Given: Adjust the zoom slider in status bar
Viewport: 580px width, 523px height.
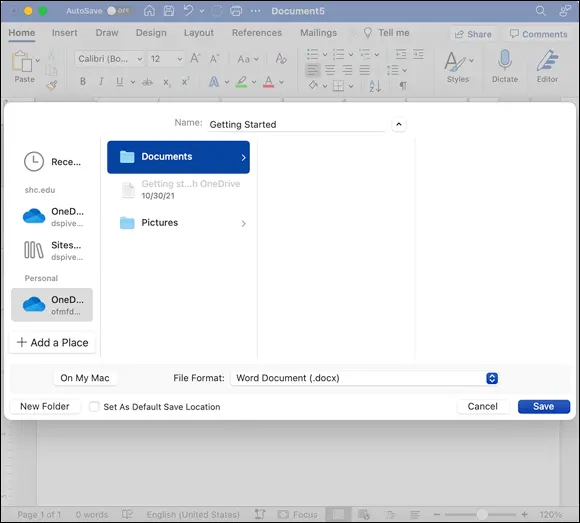Looking at the screenshot, I should point(481,514).
